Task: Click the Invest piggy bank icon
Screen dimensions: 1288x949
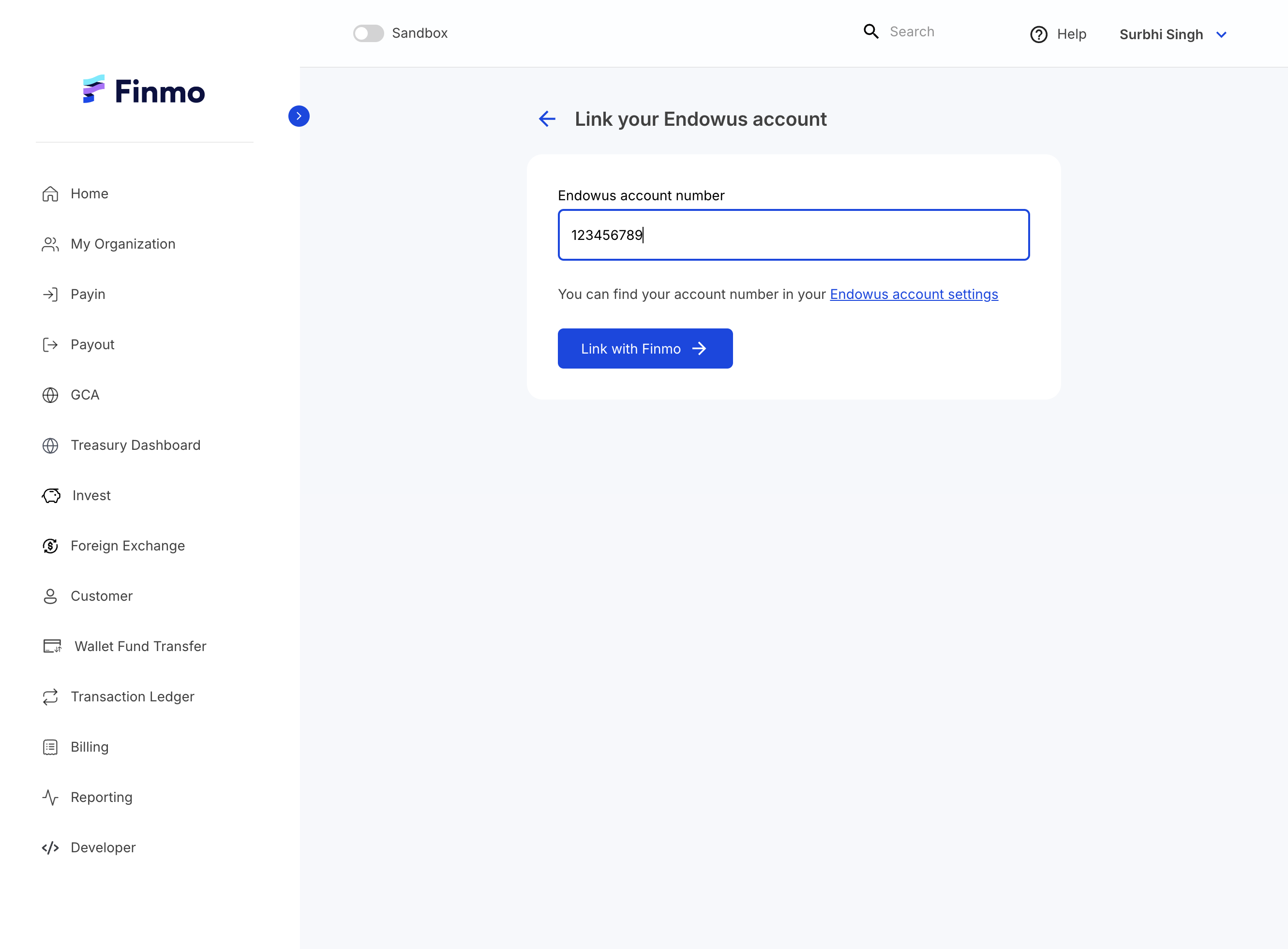Action: pyautogui.click(x=51, y=496)
